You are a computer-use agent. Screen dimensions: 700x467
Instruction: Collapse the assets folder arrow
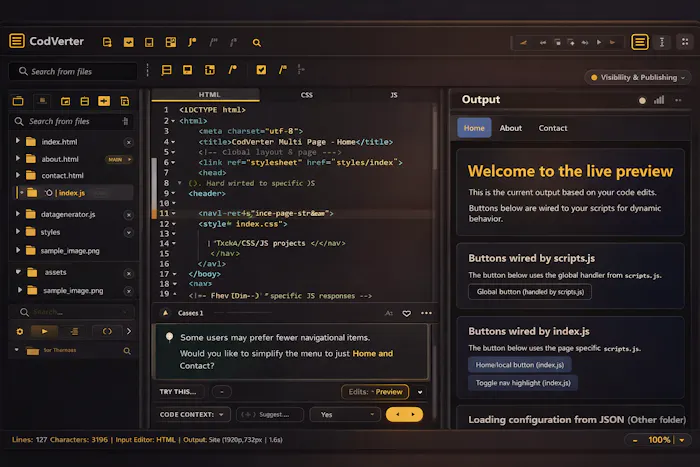click(18, 271)
